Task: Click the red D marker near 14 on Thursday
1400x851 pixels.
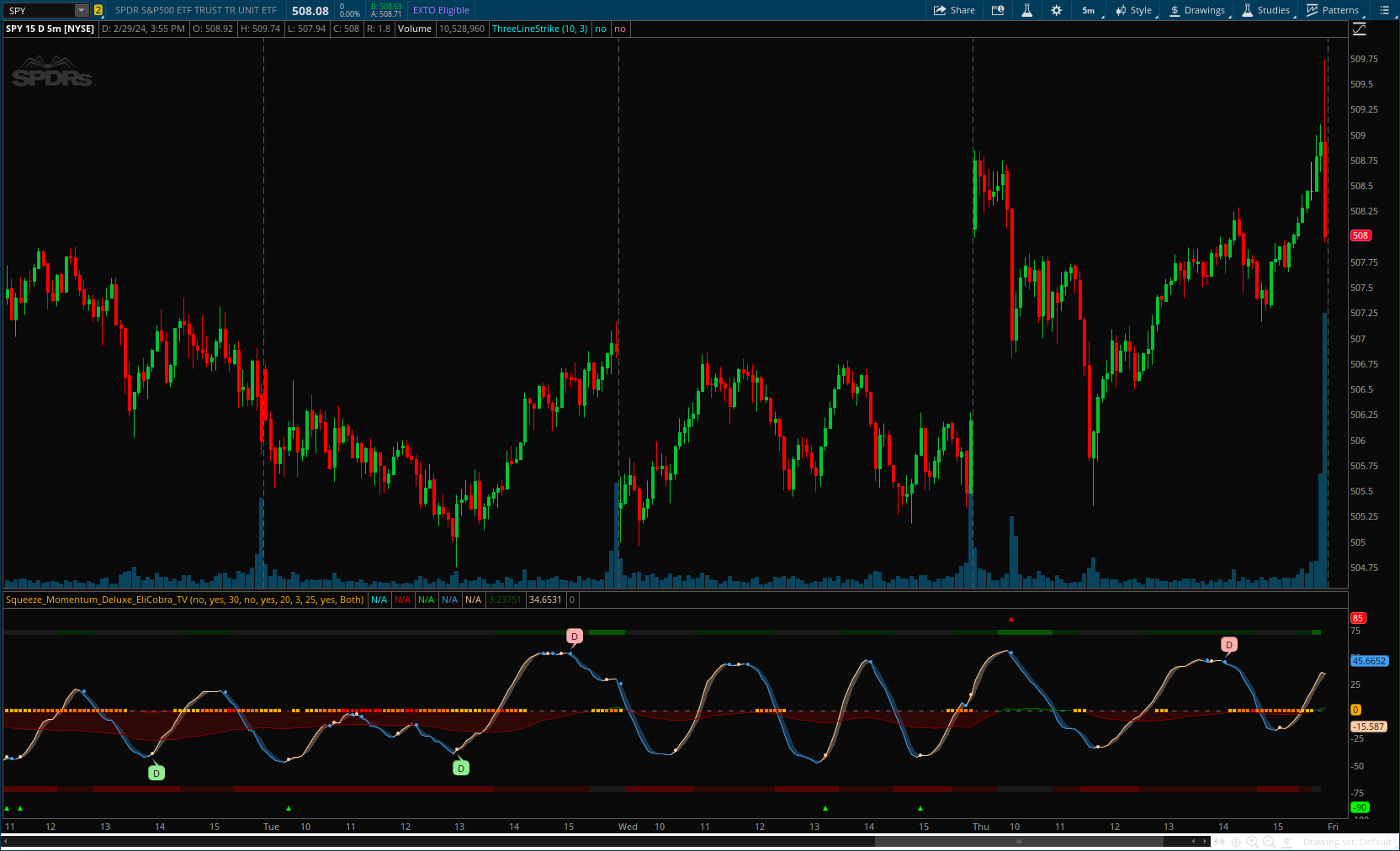Action: click(x=1229, y=645)
